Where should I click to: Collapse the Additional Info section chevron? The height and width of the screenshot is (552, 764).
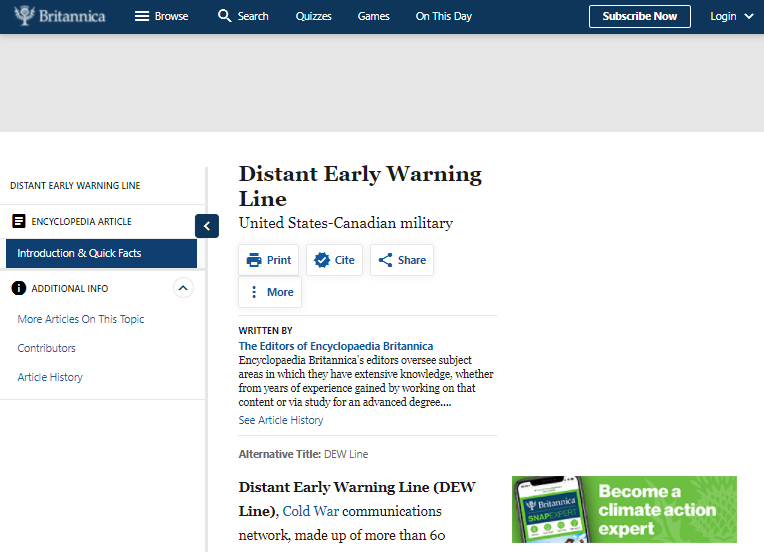[183, 288]
